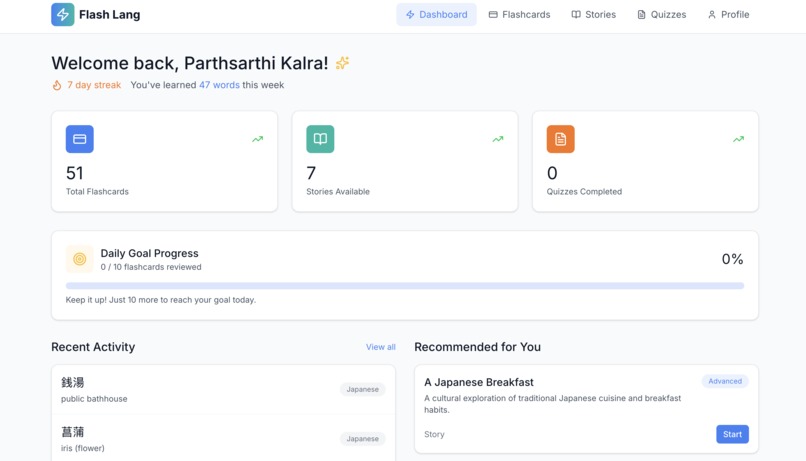Screen dimensions: 806x461
Task: Open the Profile tab
Action: [x=728, y=14]
